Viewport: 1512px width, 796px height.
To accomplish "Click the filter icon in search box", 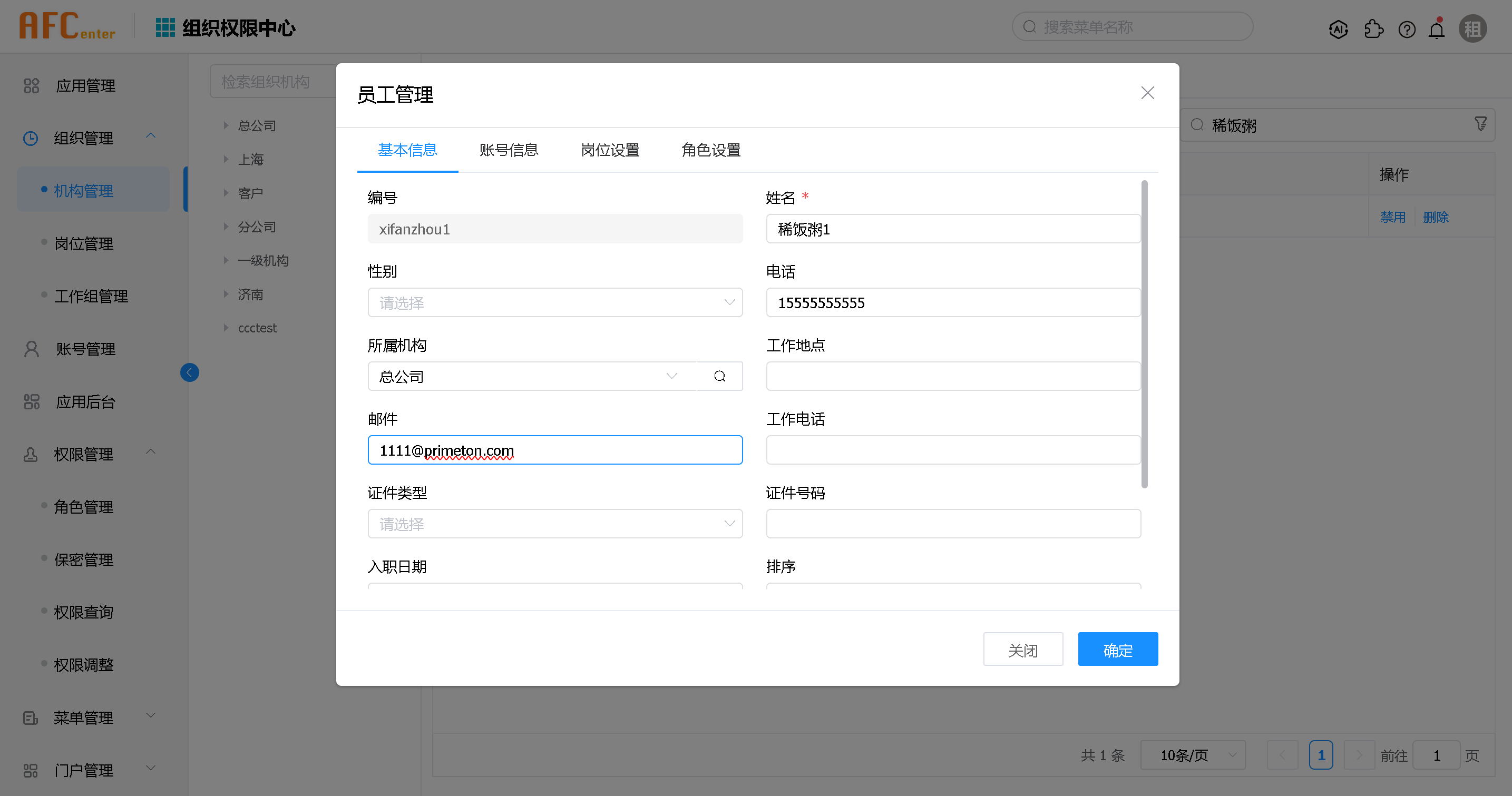I will point(1480,124).
